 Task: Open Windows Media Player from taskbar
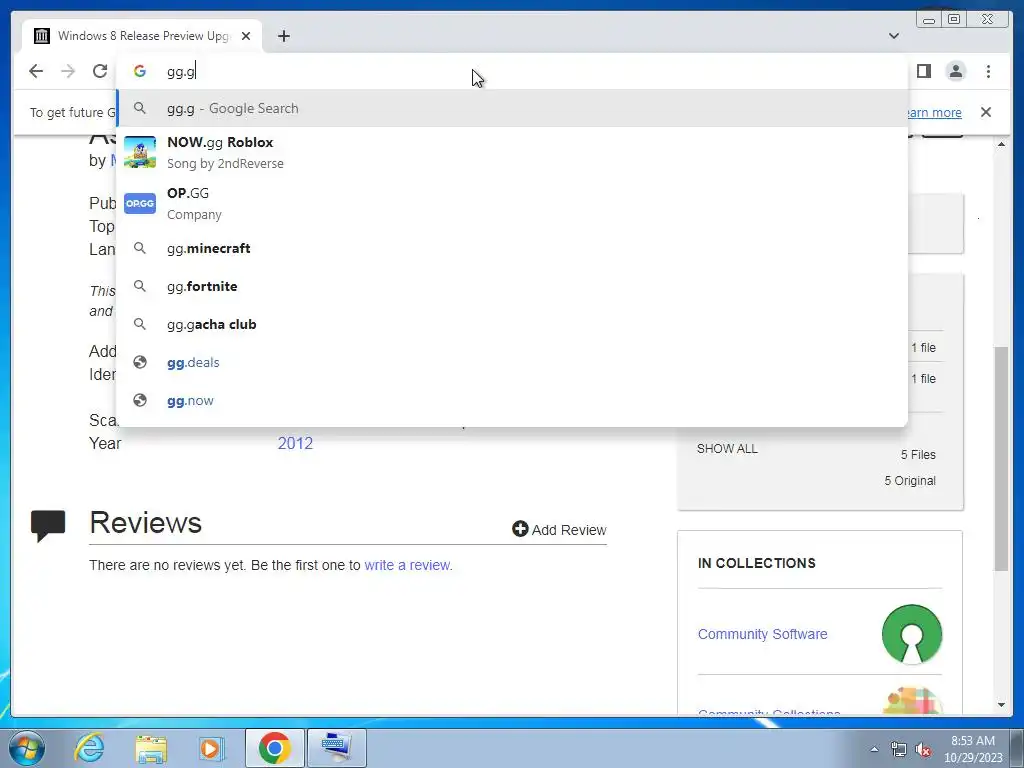tap(211, 748)
